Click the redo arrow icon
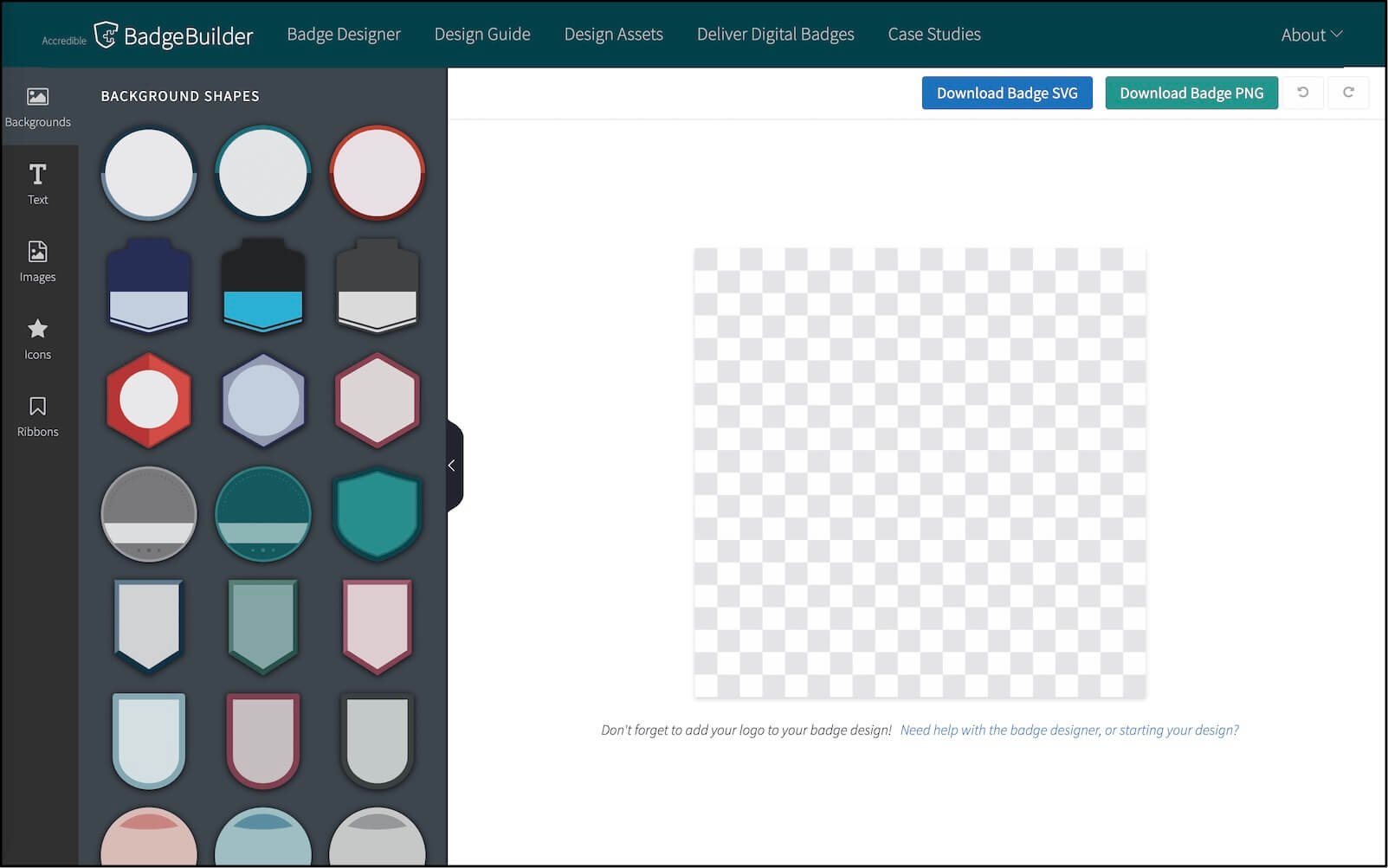This screenshot has width=1388, height=868. (1348, 93)
